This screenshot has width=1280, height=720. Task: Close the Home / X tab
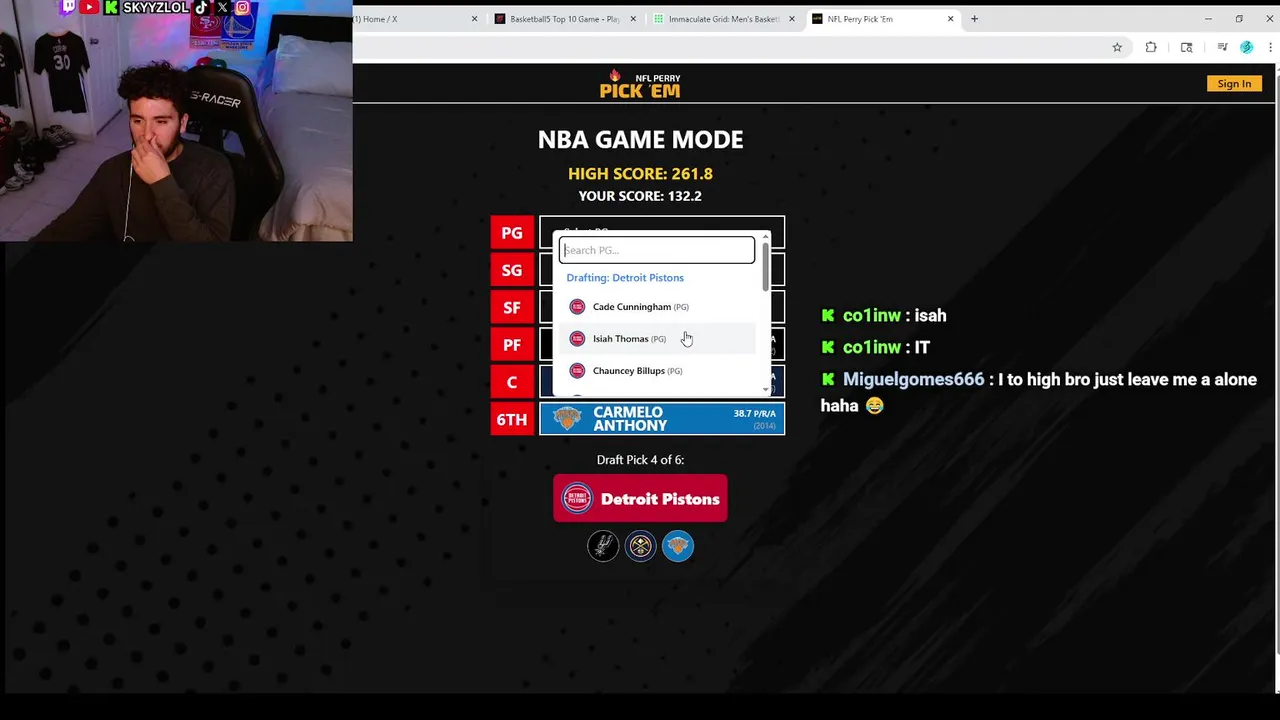click(x=474, y=19)
